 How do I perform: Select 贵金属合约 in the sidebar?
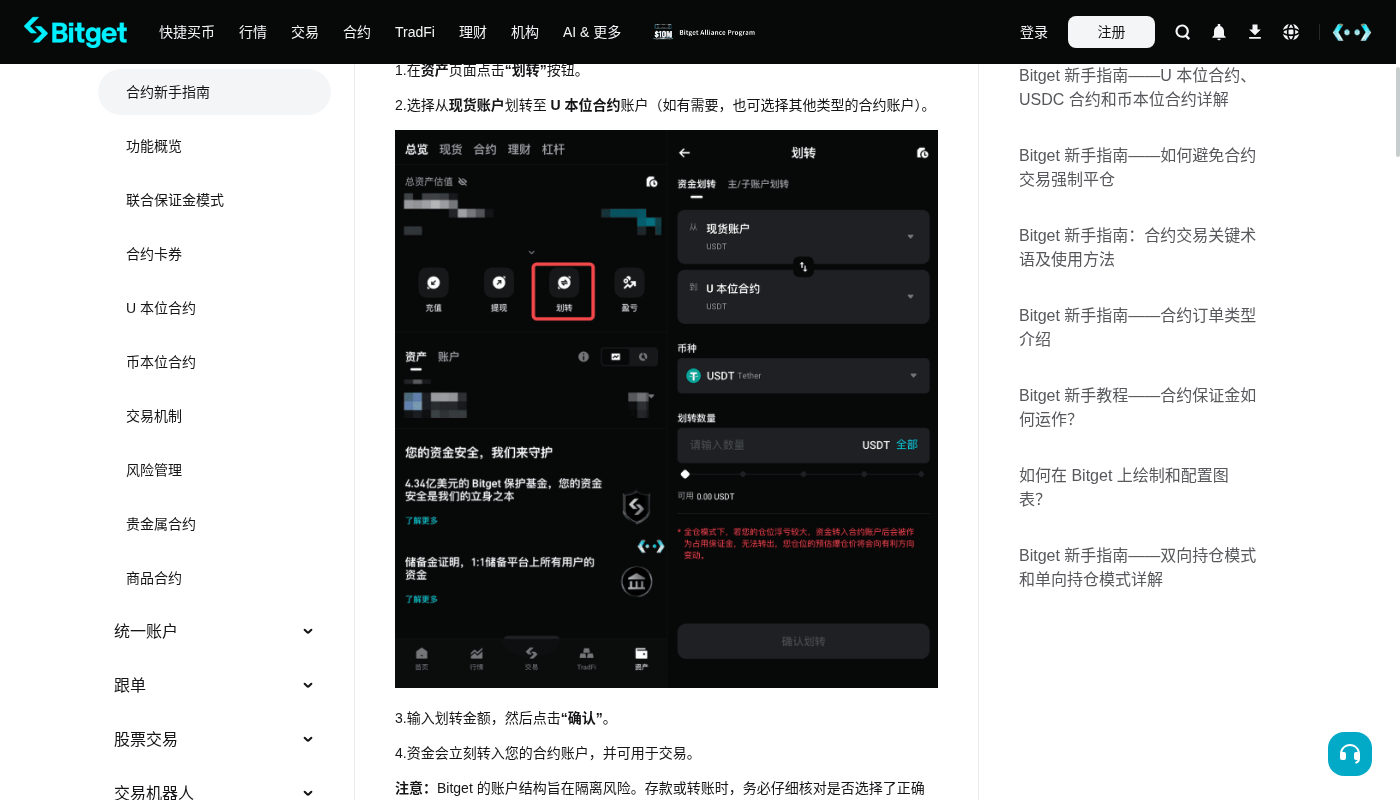point(161,524)
